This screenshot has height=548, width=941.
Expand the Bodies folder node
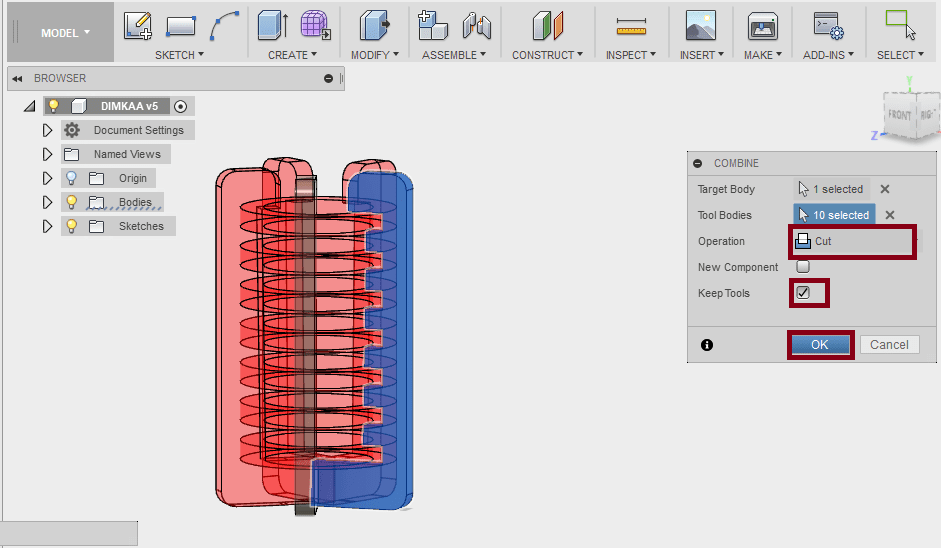[47, 202]
